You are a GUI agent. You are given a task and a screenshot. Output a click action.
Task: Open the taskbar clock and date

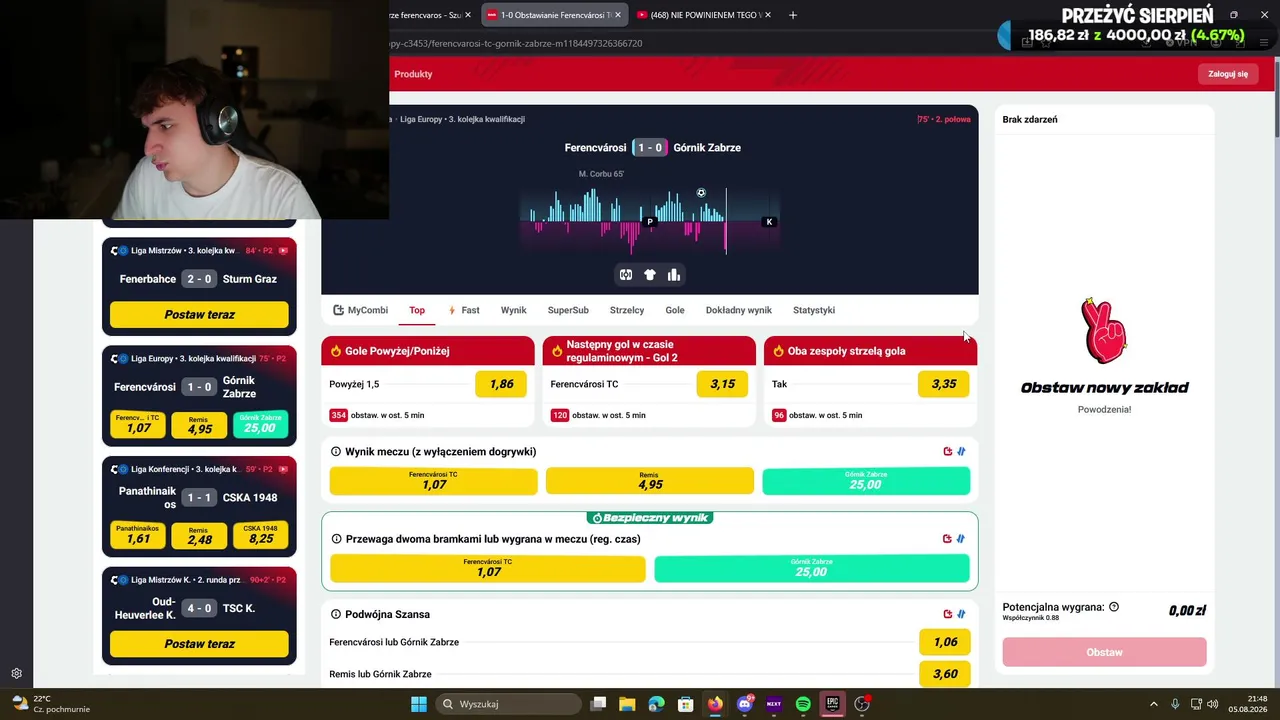[x=1246, y=704]
